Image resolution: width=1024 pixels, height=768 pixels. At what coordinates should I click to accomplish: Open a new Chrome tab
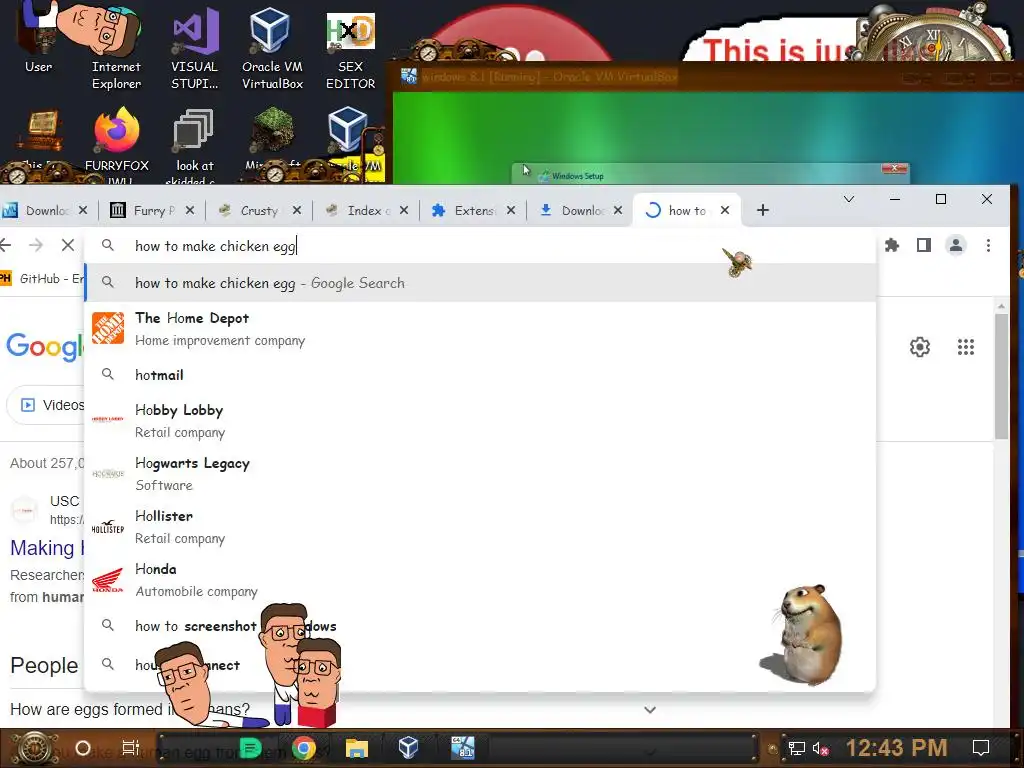(x=762, y=210)
